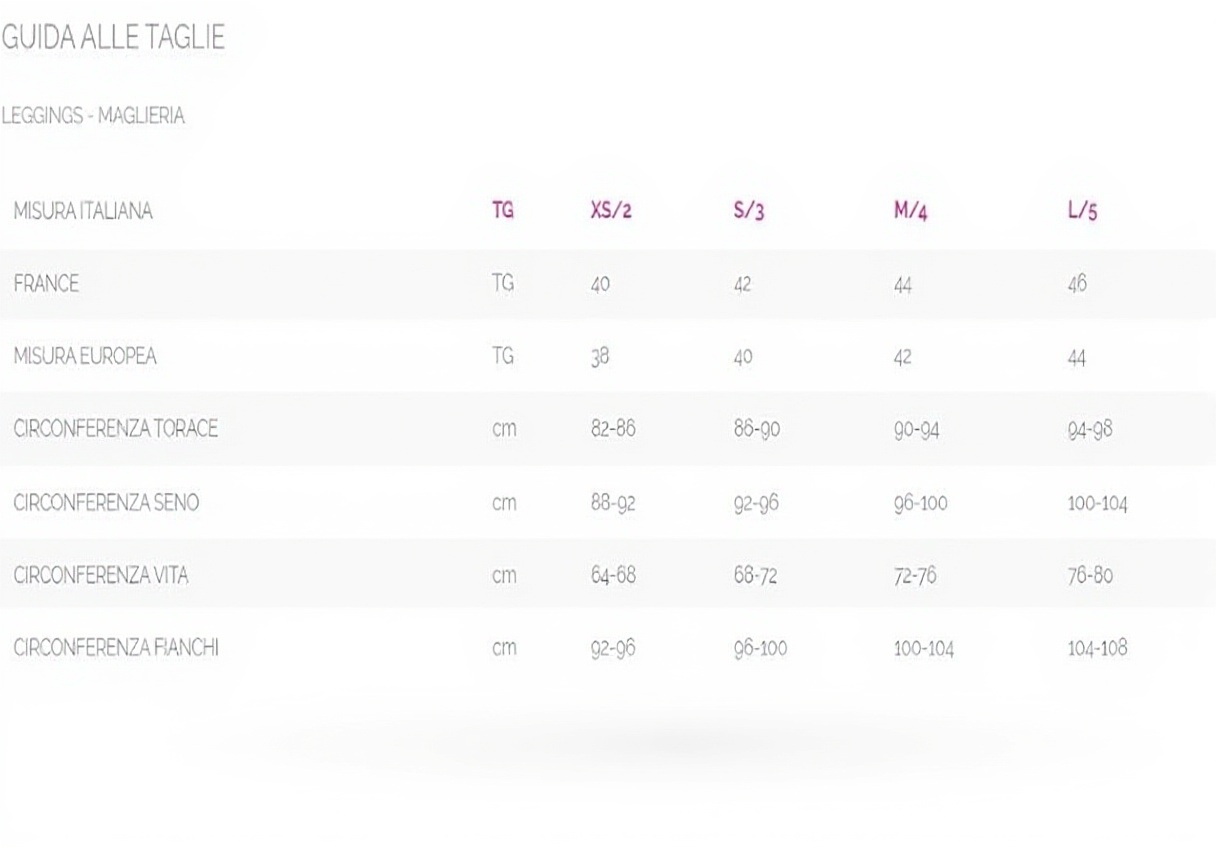Screen dimensions: 1216x848
Task: Select the 72-76 waist measurement cell
Action: (x=915, y=576)
